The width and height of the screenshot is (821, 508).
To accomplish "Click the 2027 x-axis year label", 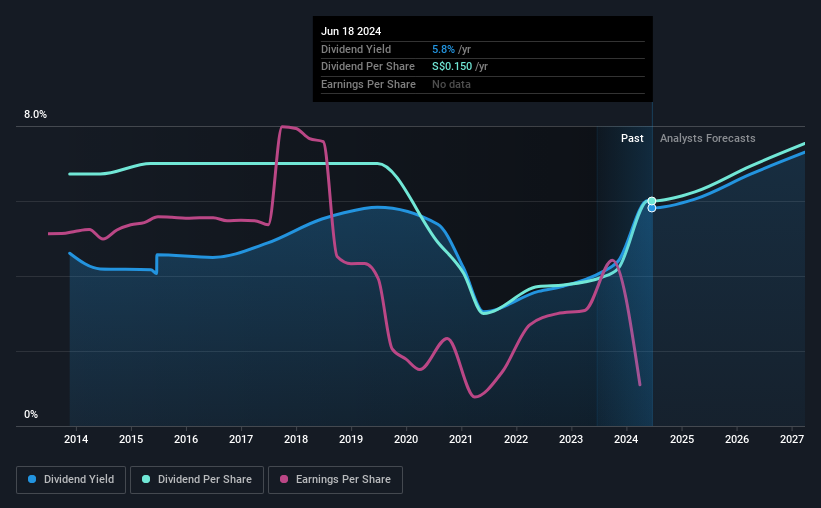I will [792, 439].
